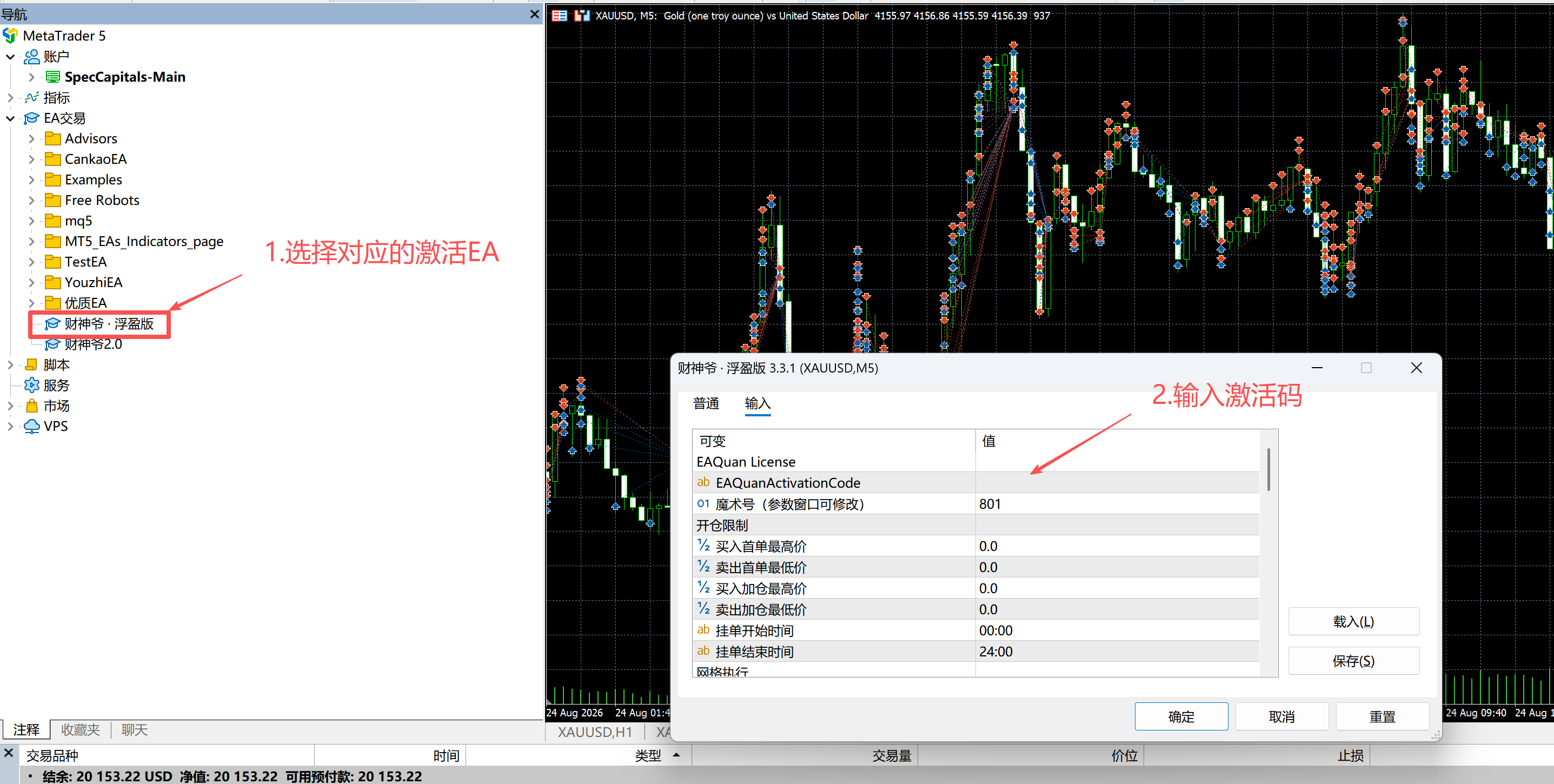Click the 指标 indicators icon

coord(31,98)
